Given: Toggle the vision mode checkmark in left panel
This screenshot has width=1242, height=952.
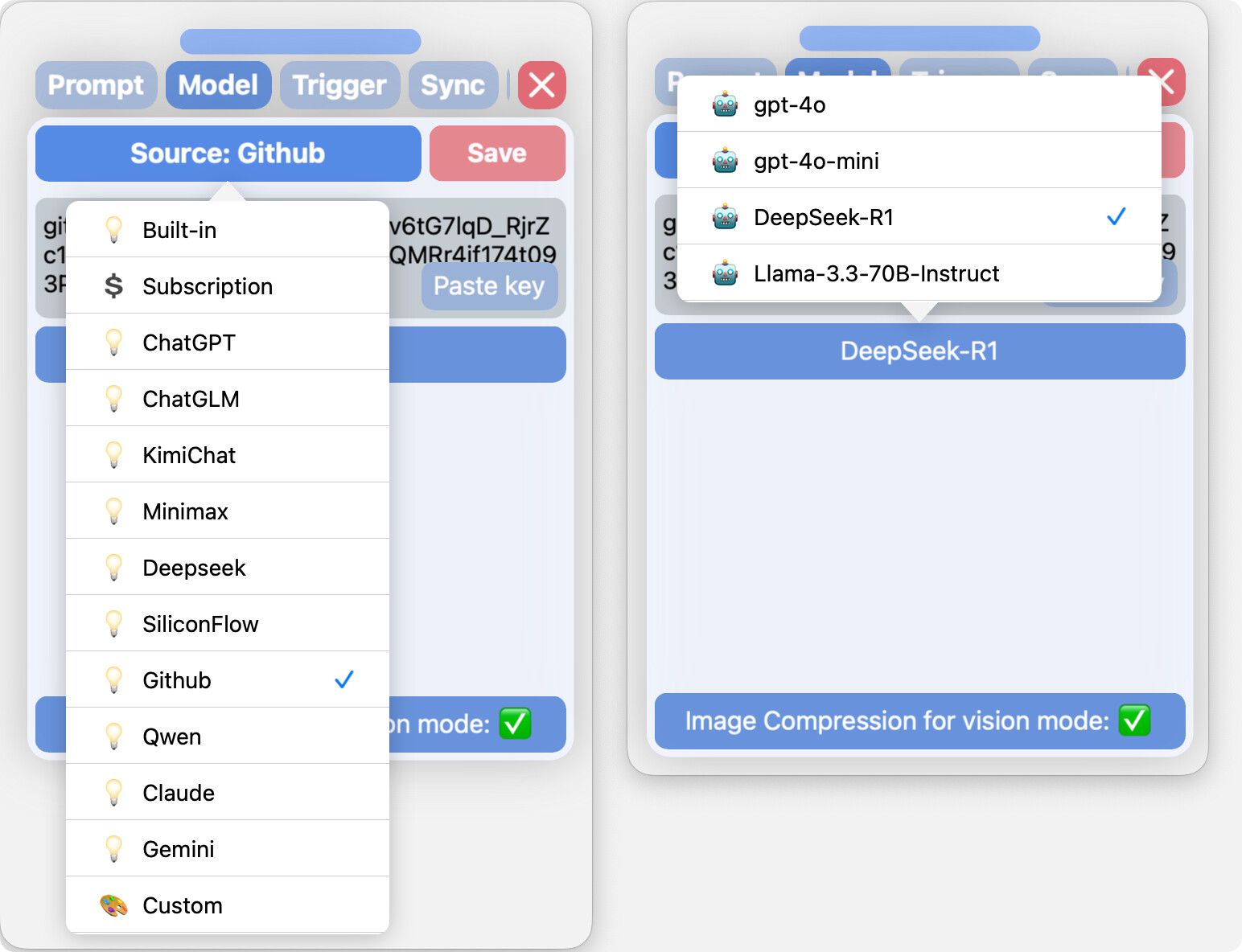Looking at the screenshot, I should 516,724.
